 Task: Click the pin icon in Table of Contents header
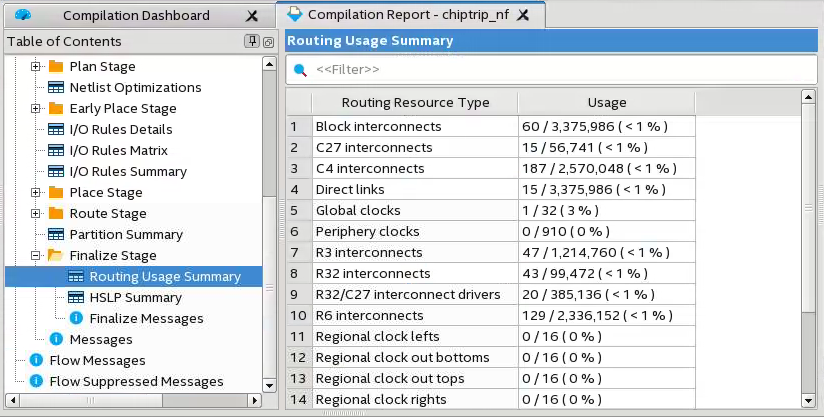pyautogui.click(x=252, y=41)
